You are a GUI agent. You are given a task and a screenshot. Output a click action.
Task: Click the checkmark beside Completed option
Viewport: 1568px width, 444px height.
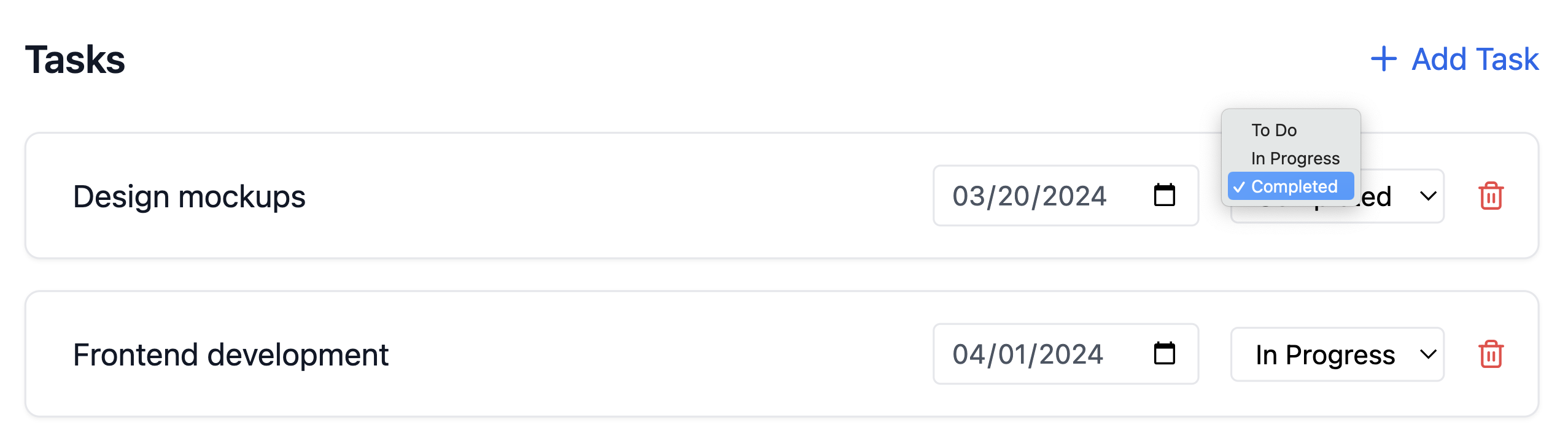1240,186
